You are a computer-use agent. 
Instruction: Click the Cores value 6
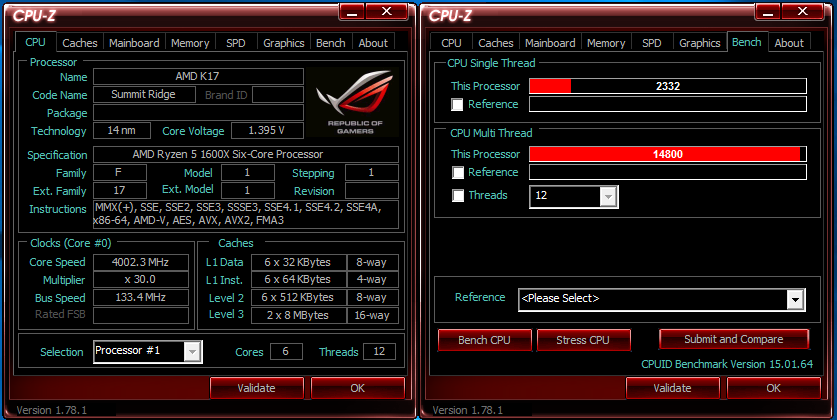click(286, 352)
